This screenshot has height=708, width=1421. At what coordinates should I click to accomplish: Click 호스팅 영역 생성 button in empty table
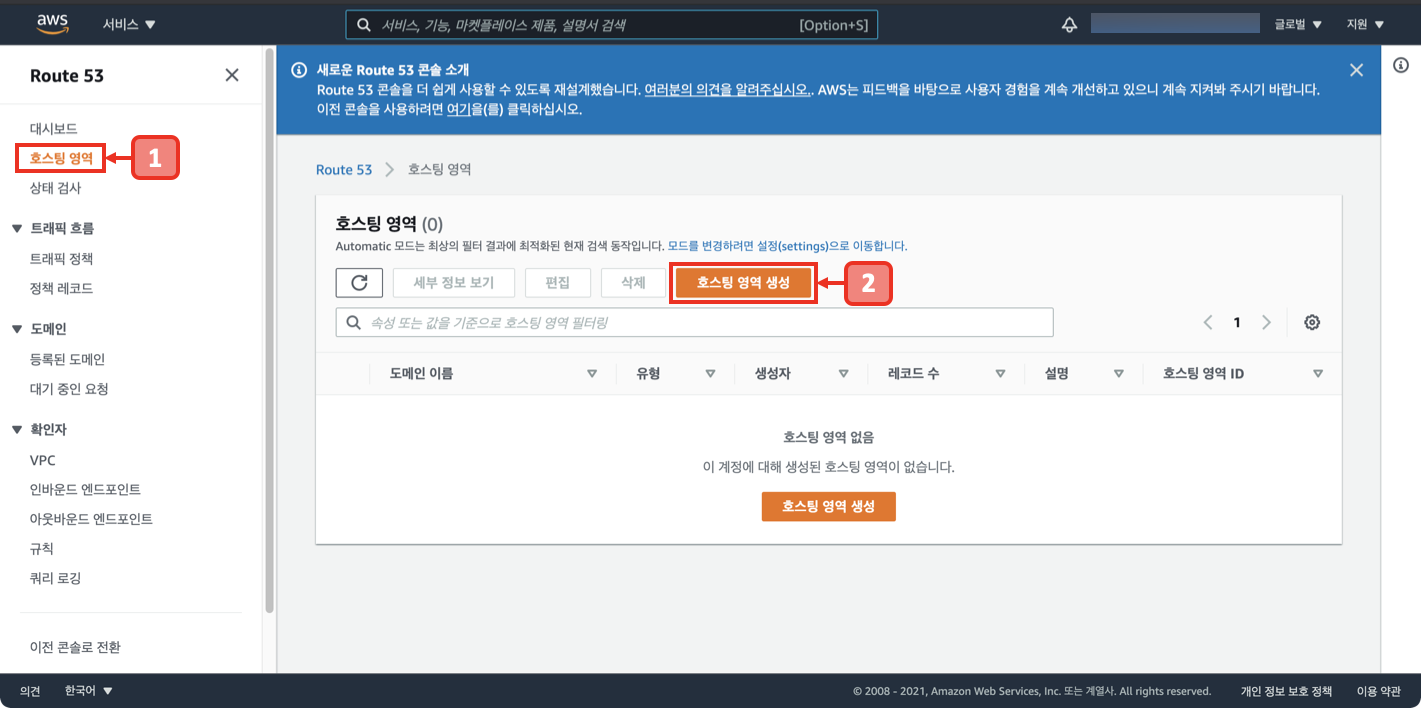click(x=829, y=506)
